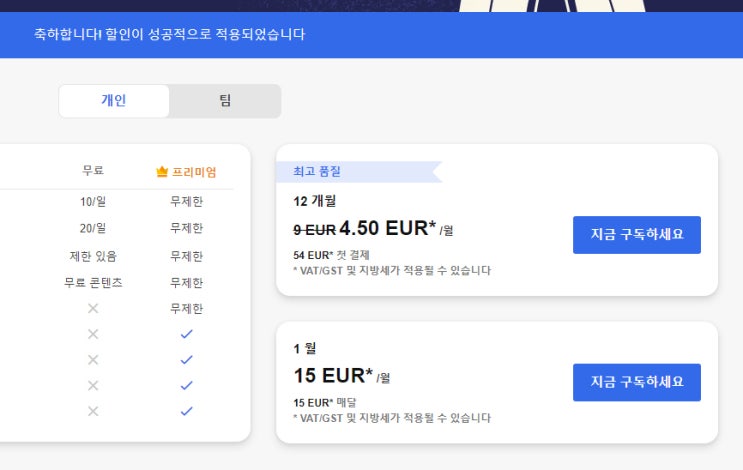Click the 15 EUR monthly price

point(333,376)
